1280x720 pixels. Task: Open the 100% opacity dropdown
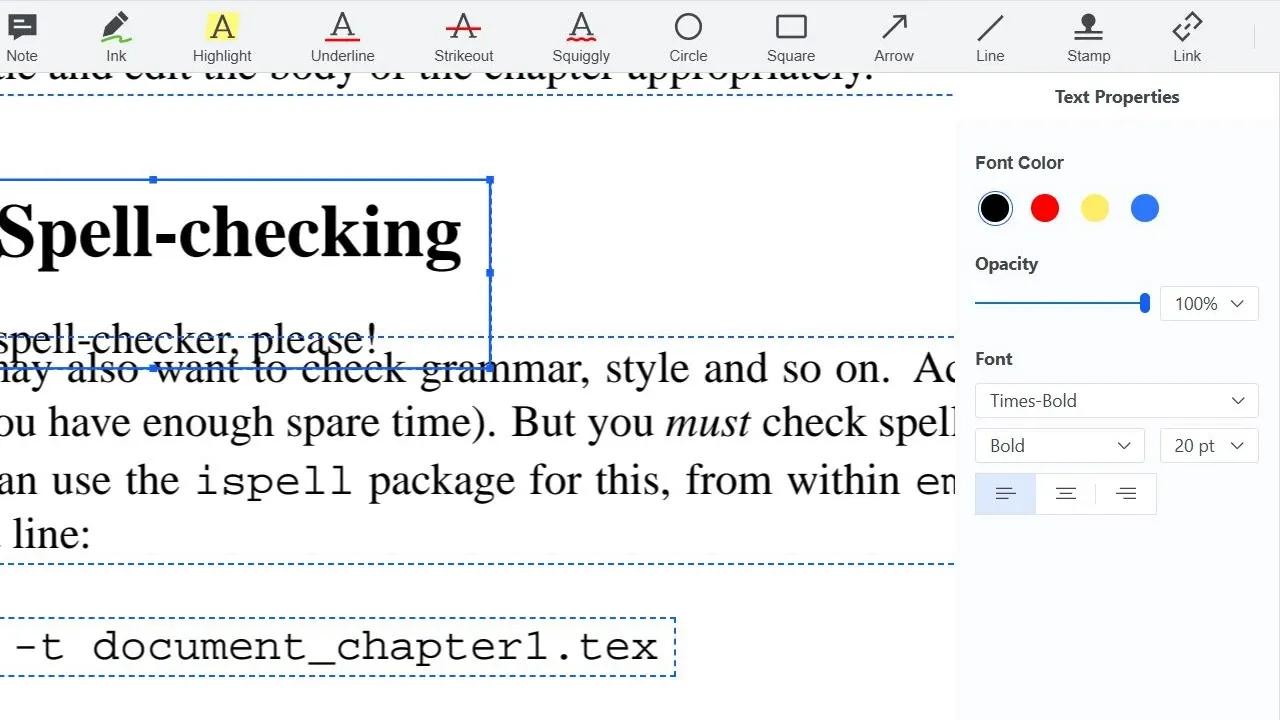[x=1209, y=303]
